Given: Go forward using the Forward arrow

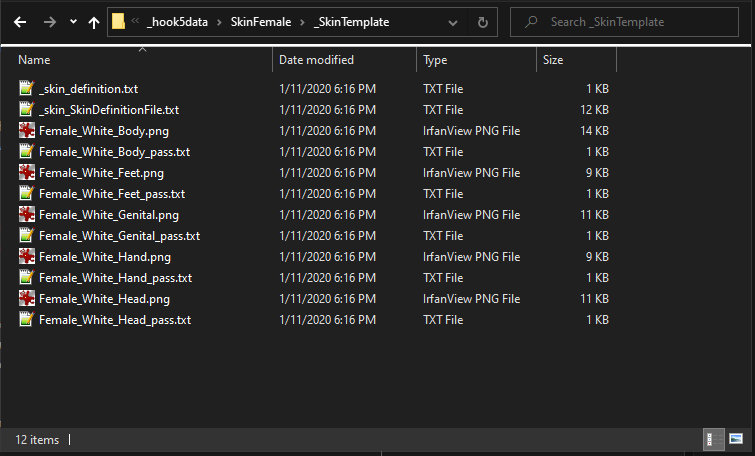Looking at the screenshot, I should point(50,22).
